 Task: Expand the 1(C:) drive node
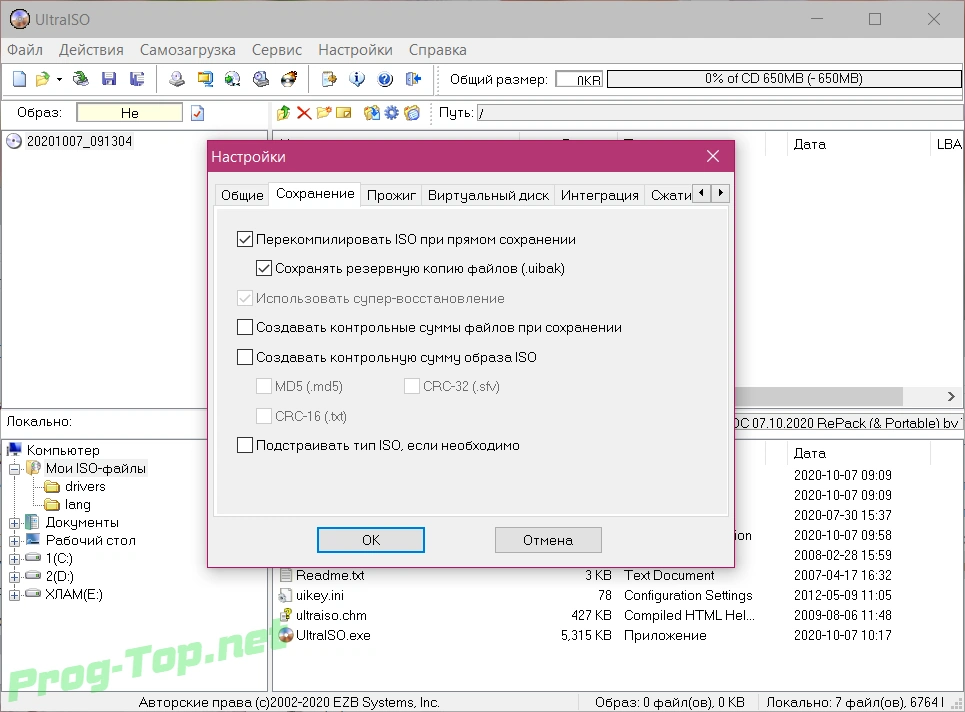point(15,559)
